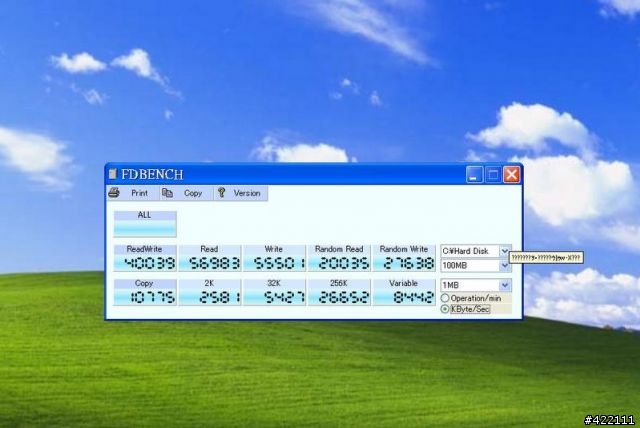Click the Copy toolbar button
Viewport: 640px width, 428px height.
pos(187,193)
